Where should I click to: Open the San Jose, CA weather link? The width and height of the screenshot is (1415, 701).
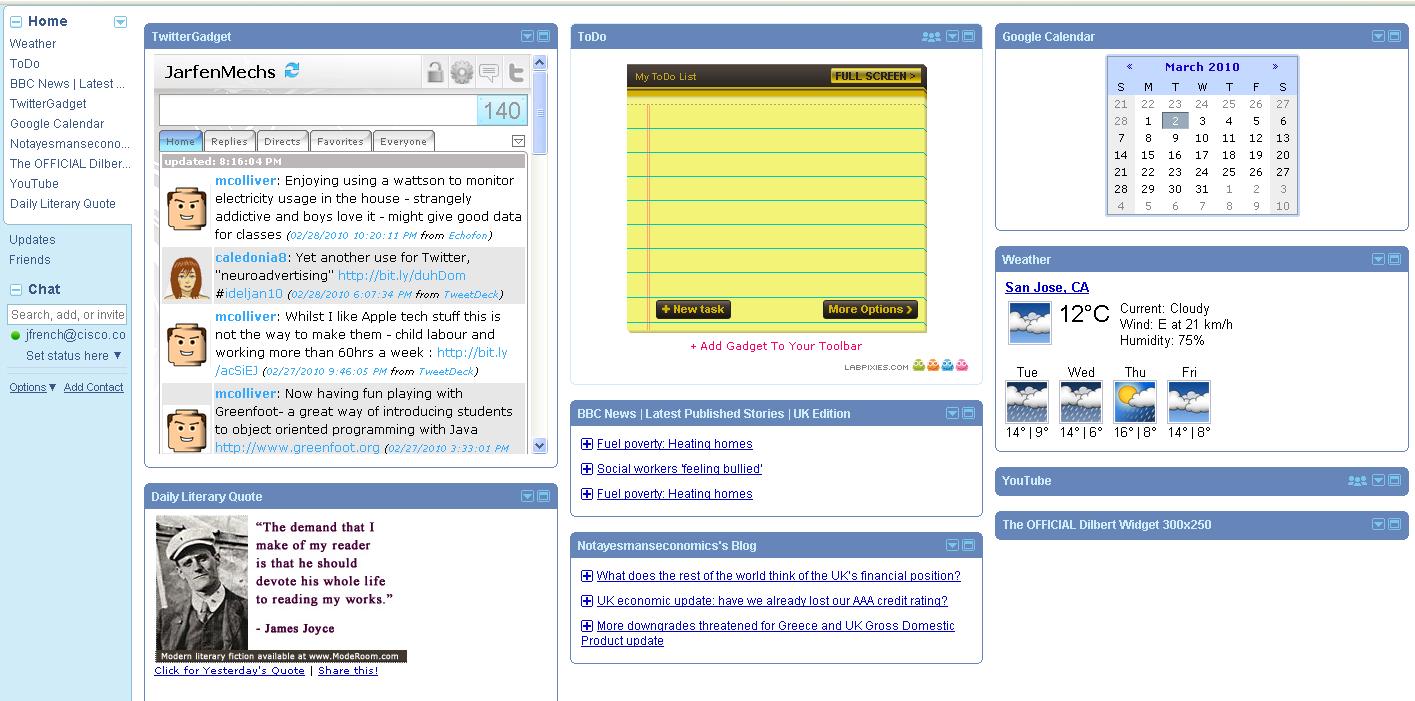(x=1047, y=288)
